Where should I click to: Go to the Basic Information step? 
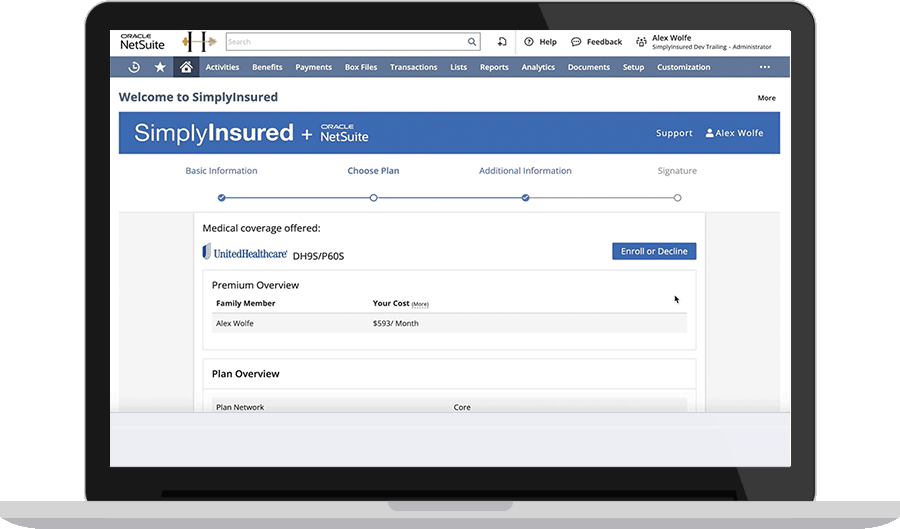221,171
